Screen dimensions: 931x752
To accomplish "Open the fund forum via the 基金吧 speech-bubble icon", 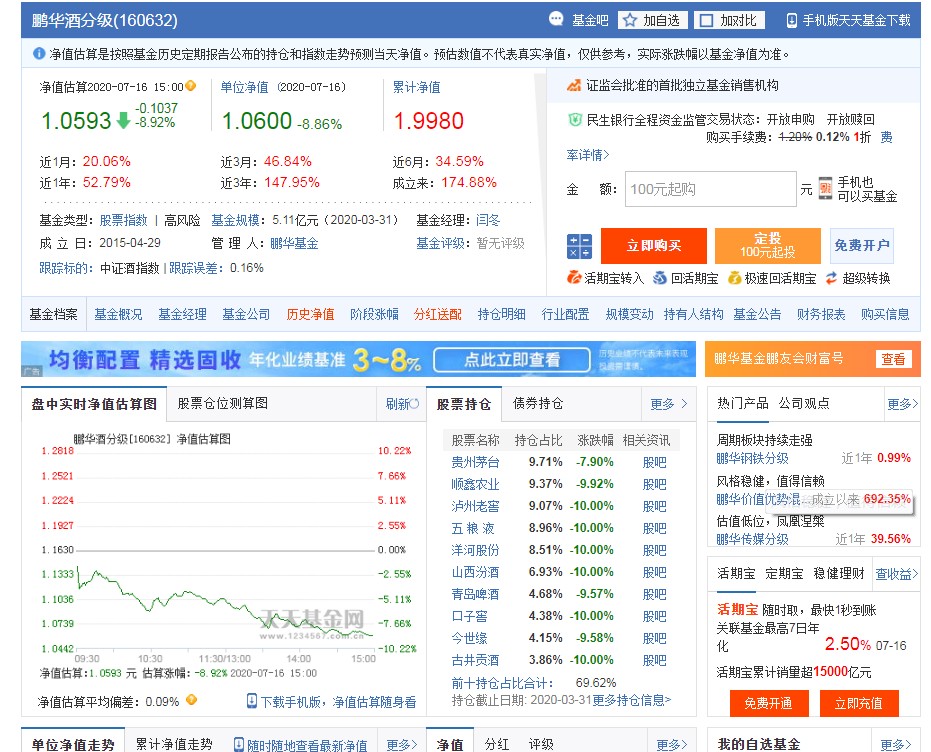I will coord(555,18).
